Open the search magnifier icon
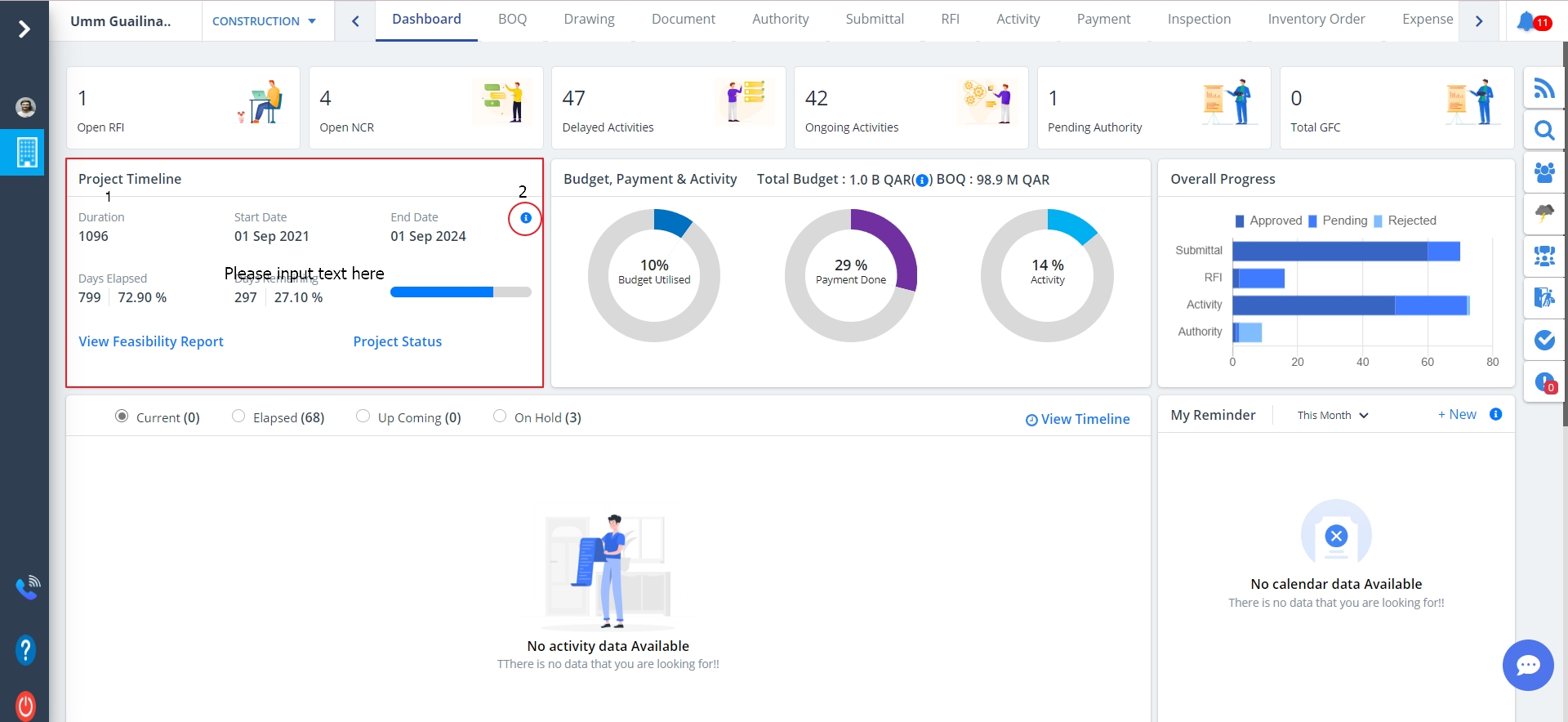1568x722 pixels. tap(1543, 131)
